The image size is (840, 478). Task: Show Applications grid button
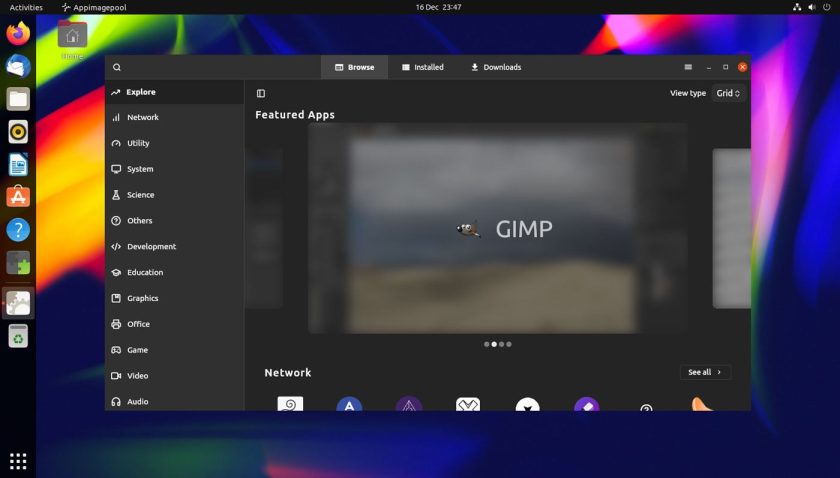point(18,461)
